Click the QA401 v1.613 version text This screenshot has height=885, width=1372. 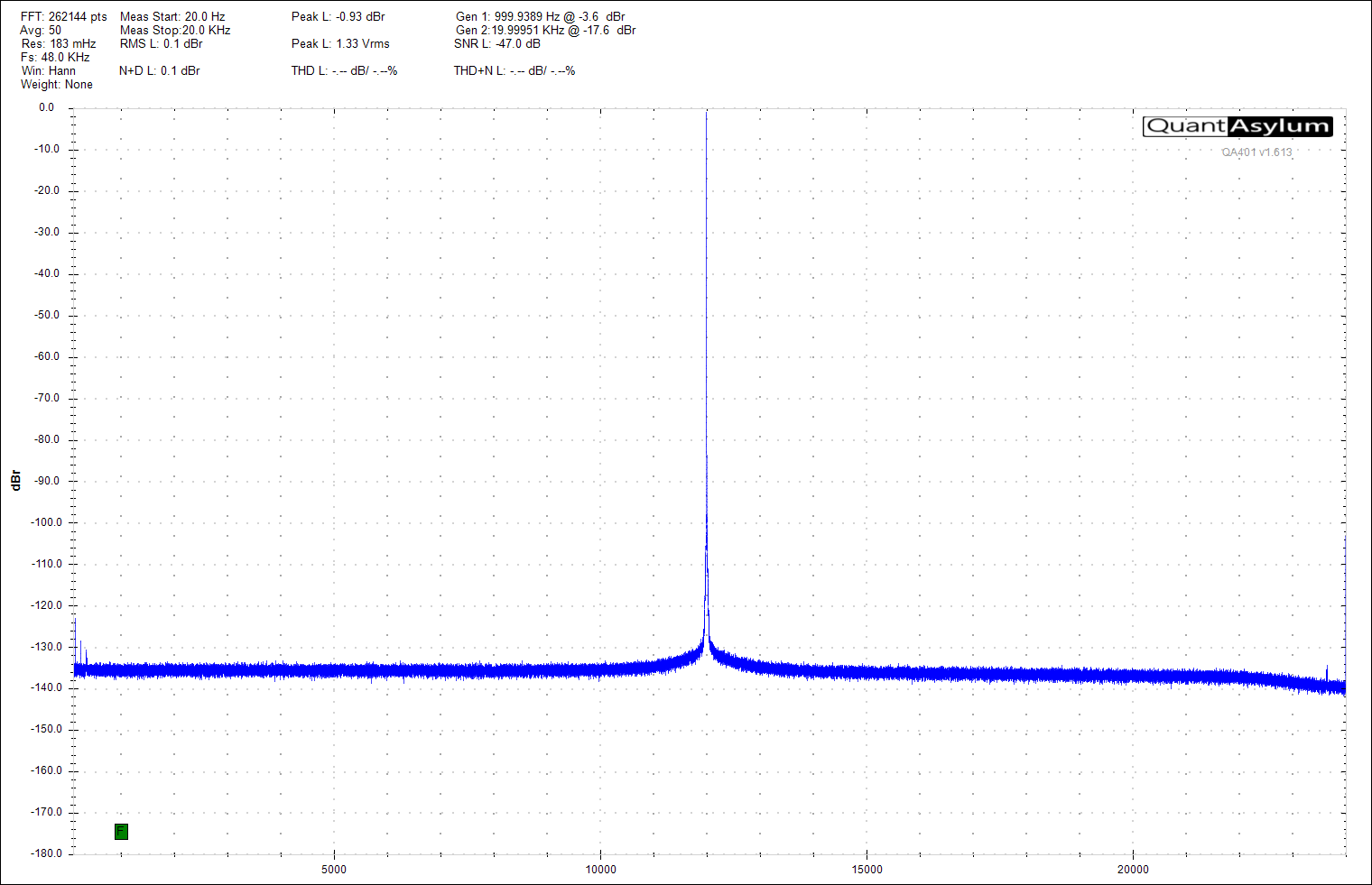coord(1257,152)
